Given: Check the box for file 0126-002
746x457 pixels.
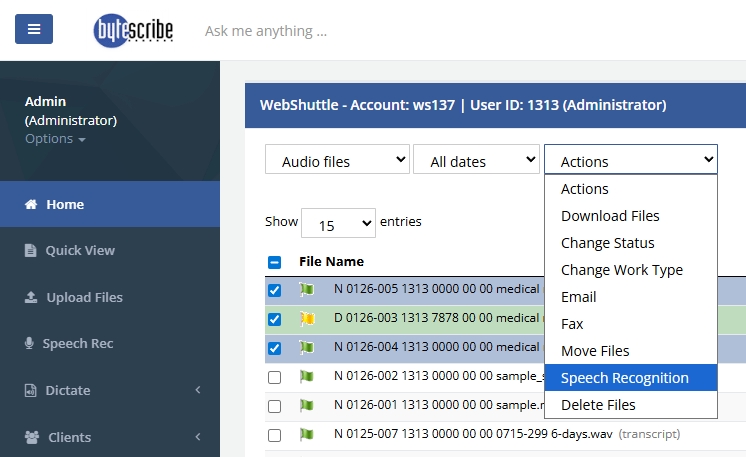Looking at the screenshot, I should tap(275, 377).
